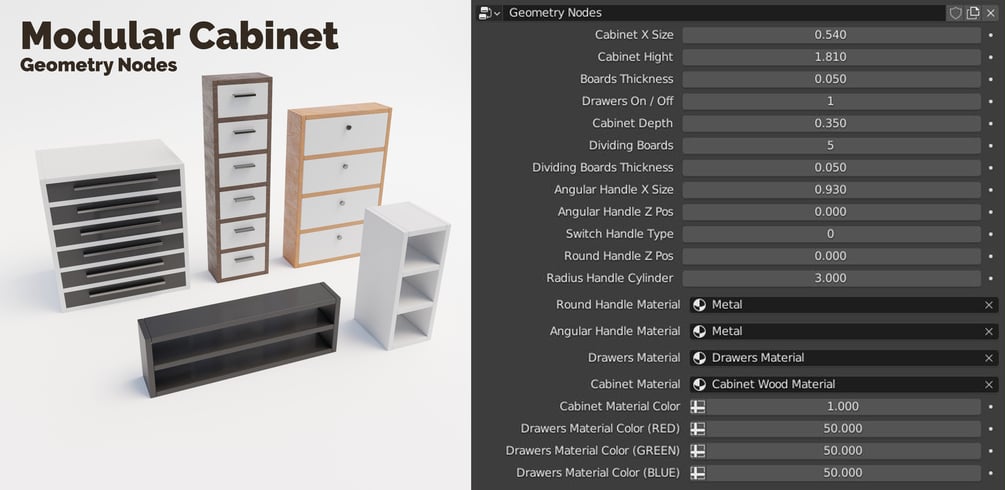
Task: Adjust Drawers Material Color (GREEN) value field
Action: pyautogui.click(x=843, y=451)
